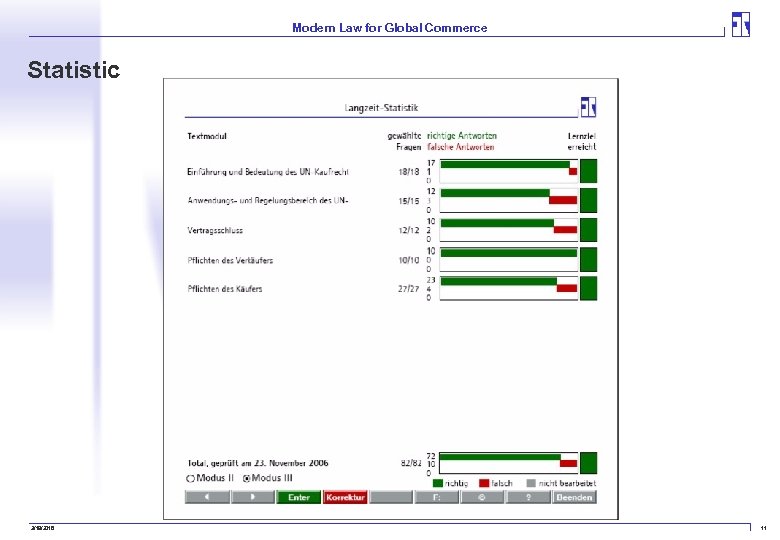Click the '18/18' questions value
Viewport: 780px width, 540px height.
(409, 172)
